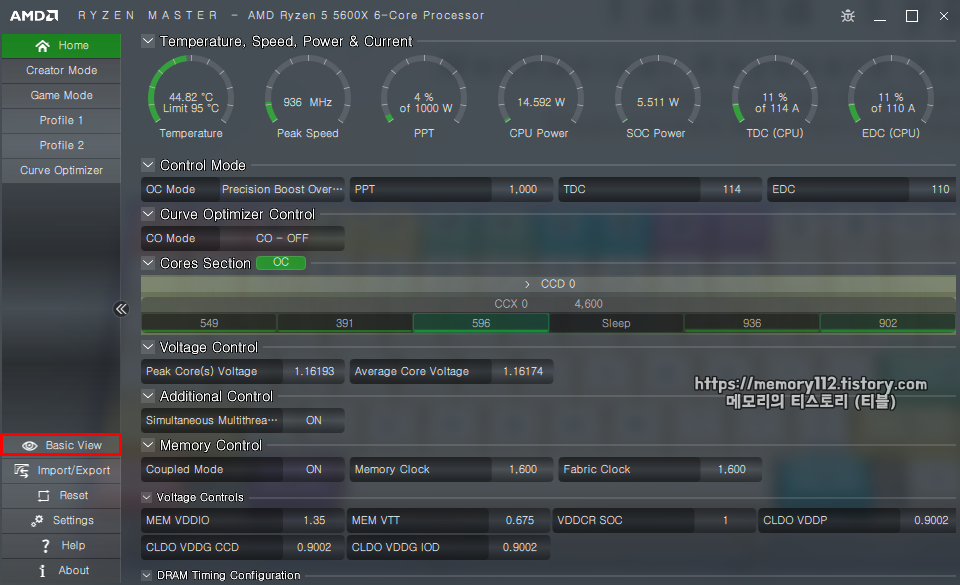
Task: Click the Temperature gauge
Action: coord(191,97)
